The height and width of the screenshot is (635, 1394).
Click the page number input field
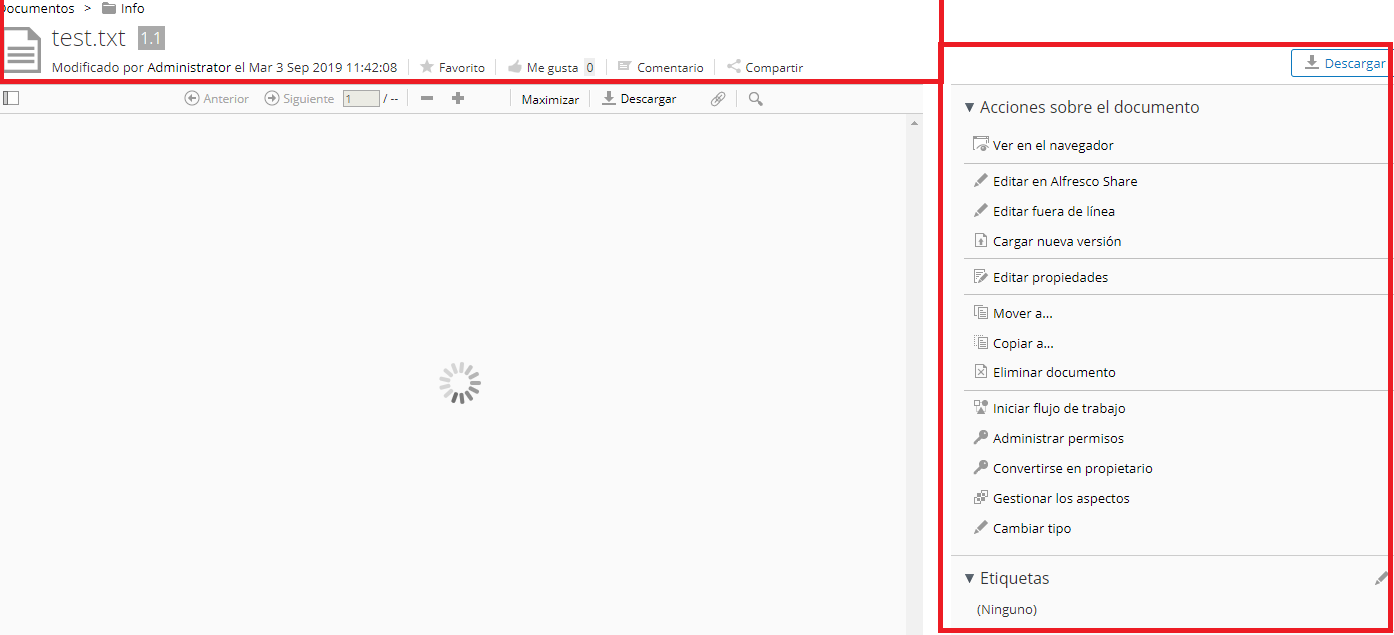click(x=361, y=99)
